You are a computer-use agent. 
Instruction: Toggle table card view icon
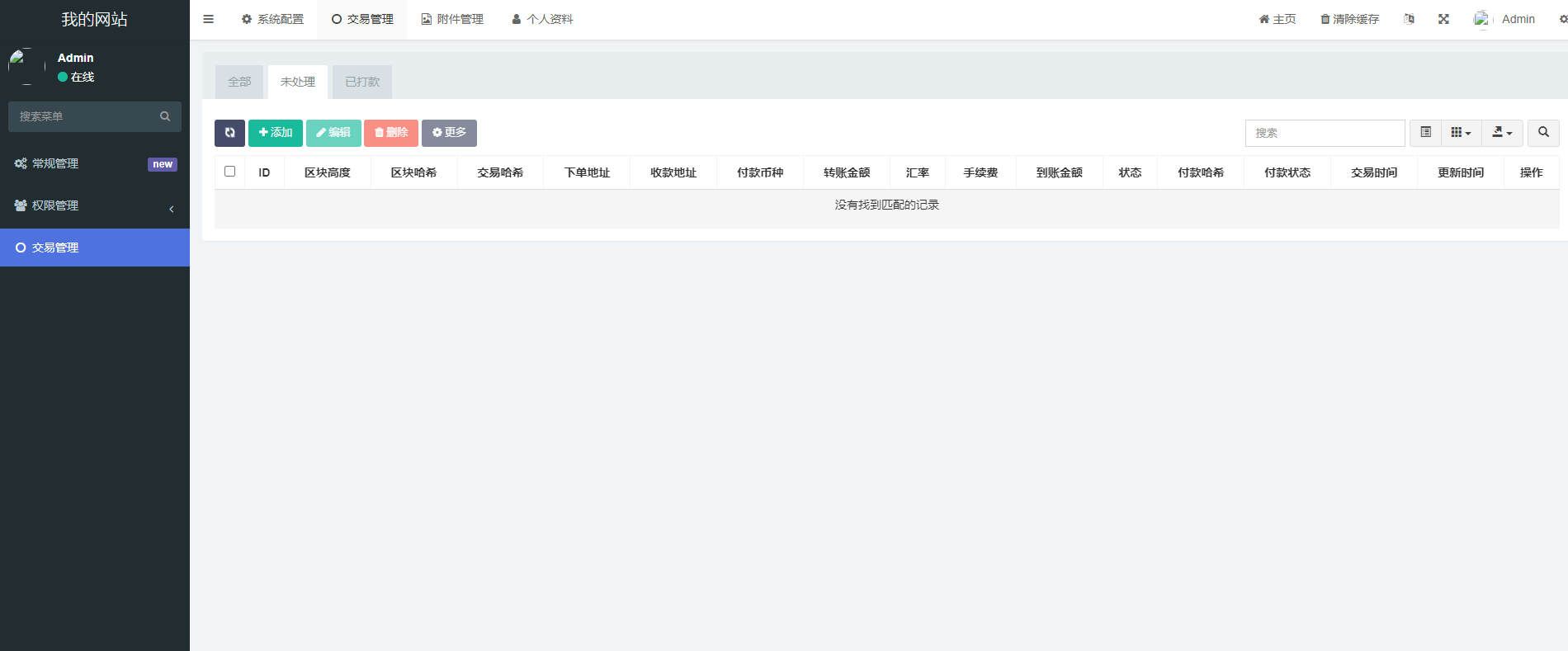1425,133
